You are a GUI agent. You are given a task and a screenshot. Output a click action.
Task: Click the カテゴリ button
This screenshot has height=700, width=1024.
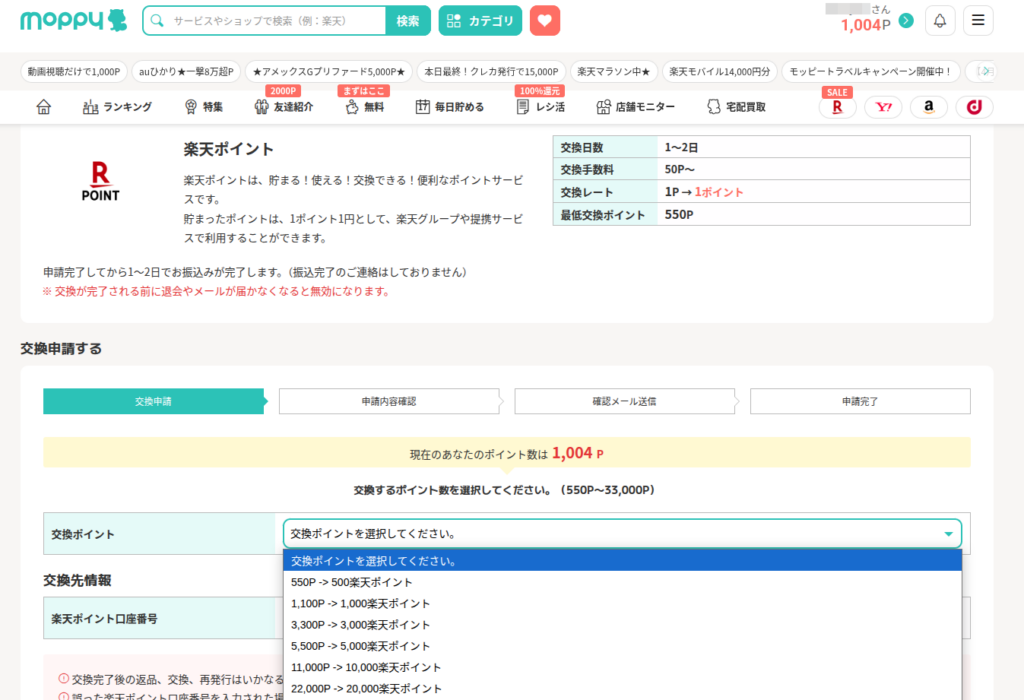click(480, 21)
